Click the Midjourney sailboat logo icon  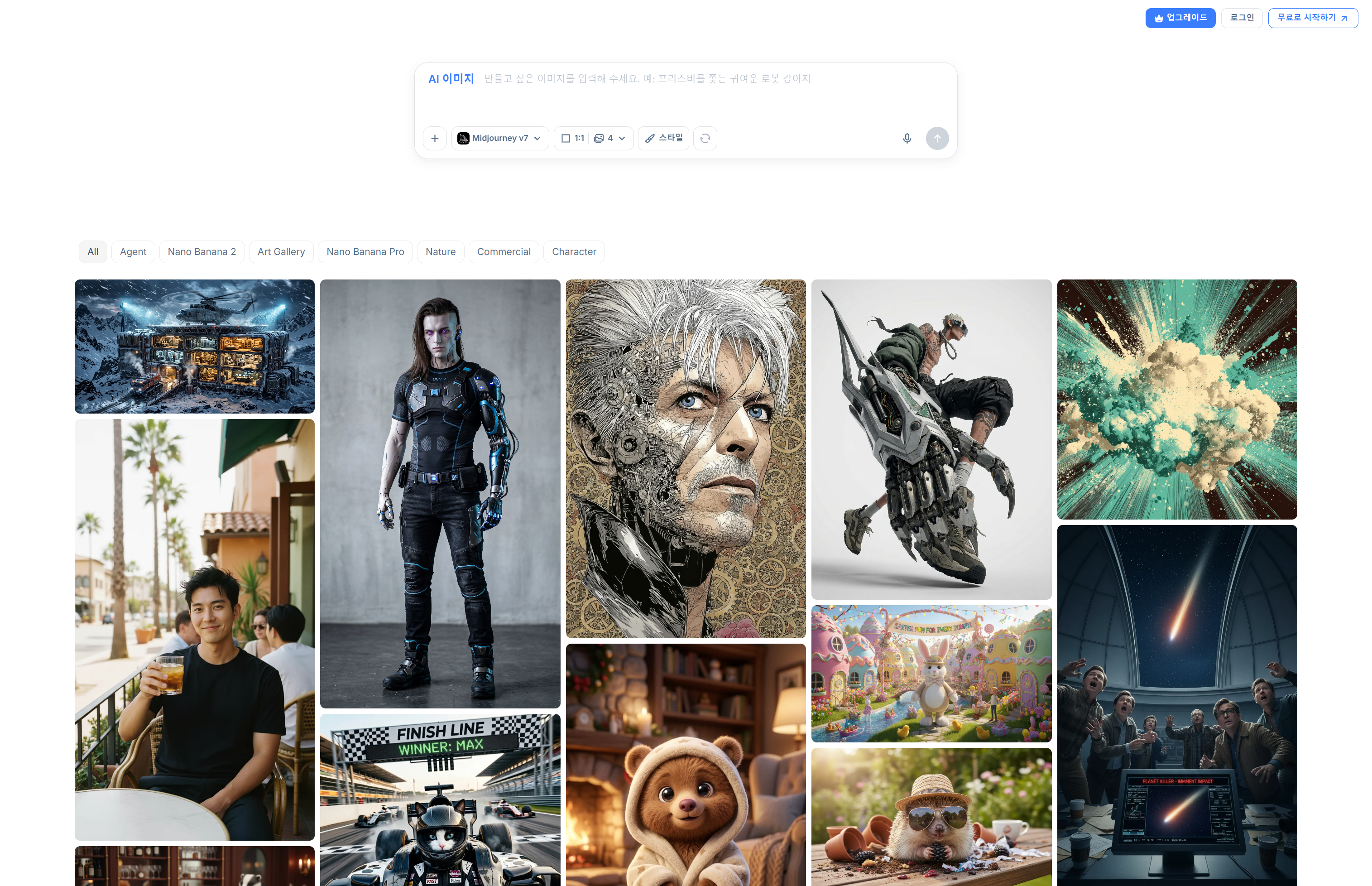(463, 139)
